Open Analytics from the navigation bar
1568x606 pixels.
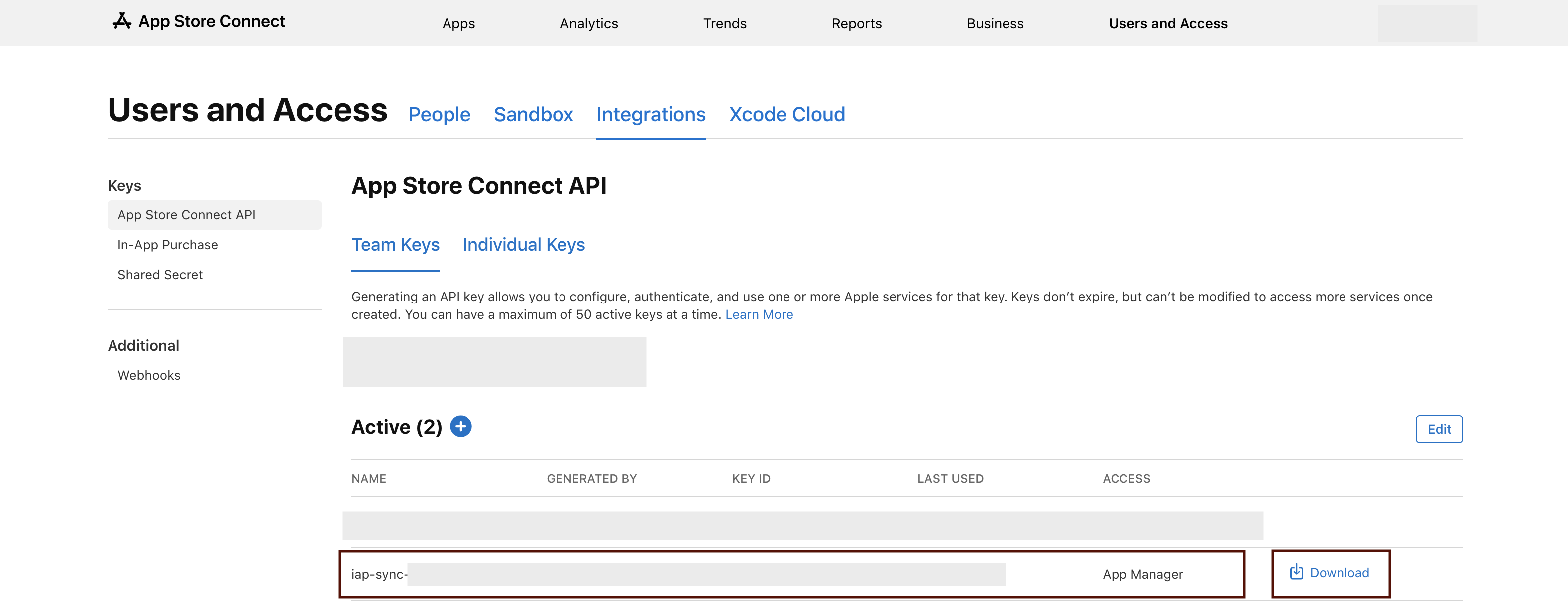pos(588,24)
